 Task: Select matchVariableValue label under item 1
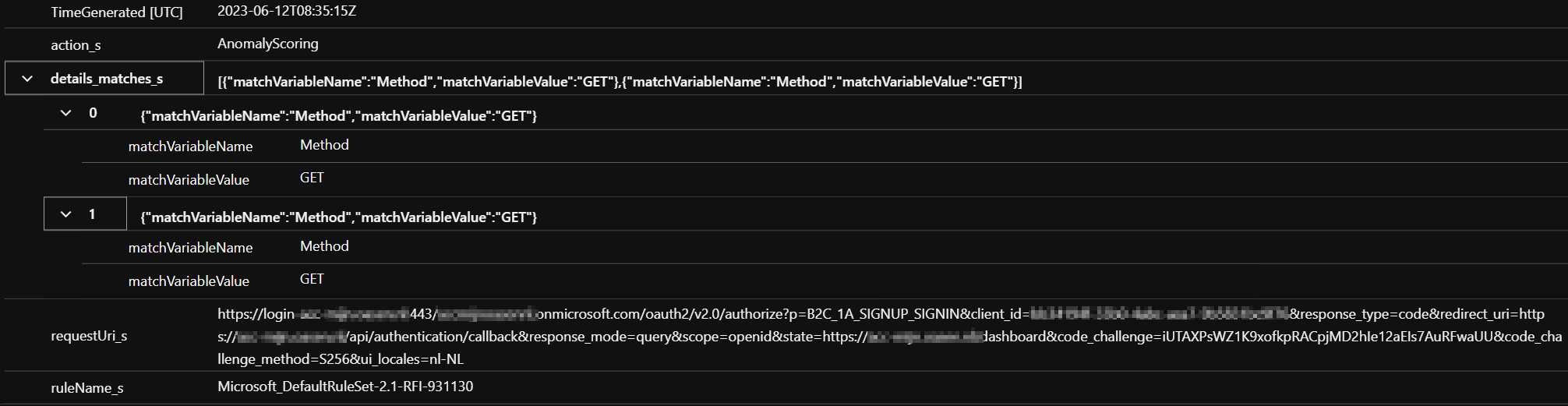click(189, 281)
